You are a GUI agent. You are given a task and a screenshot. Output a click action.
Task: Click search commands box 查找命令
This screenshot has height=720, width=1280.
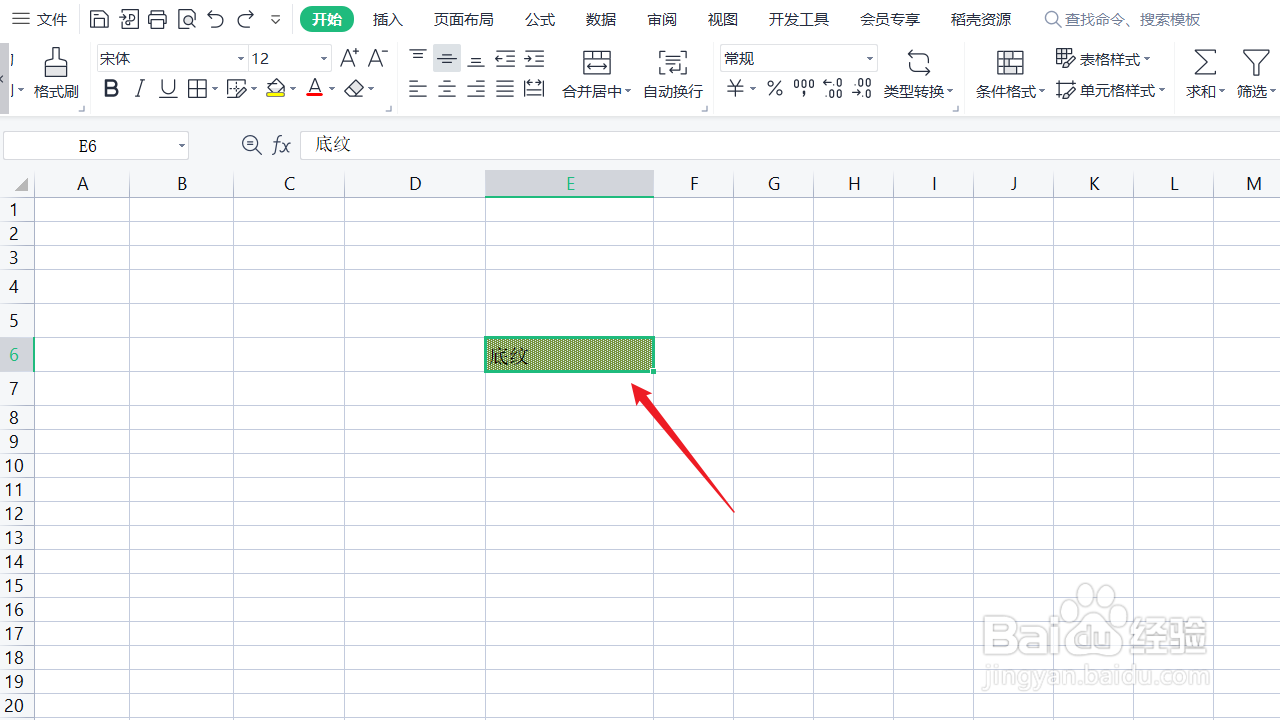(1122, 19)
